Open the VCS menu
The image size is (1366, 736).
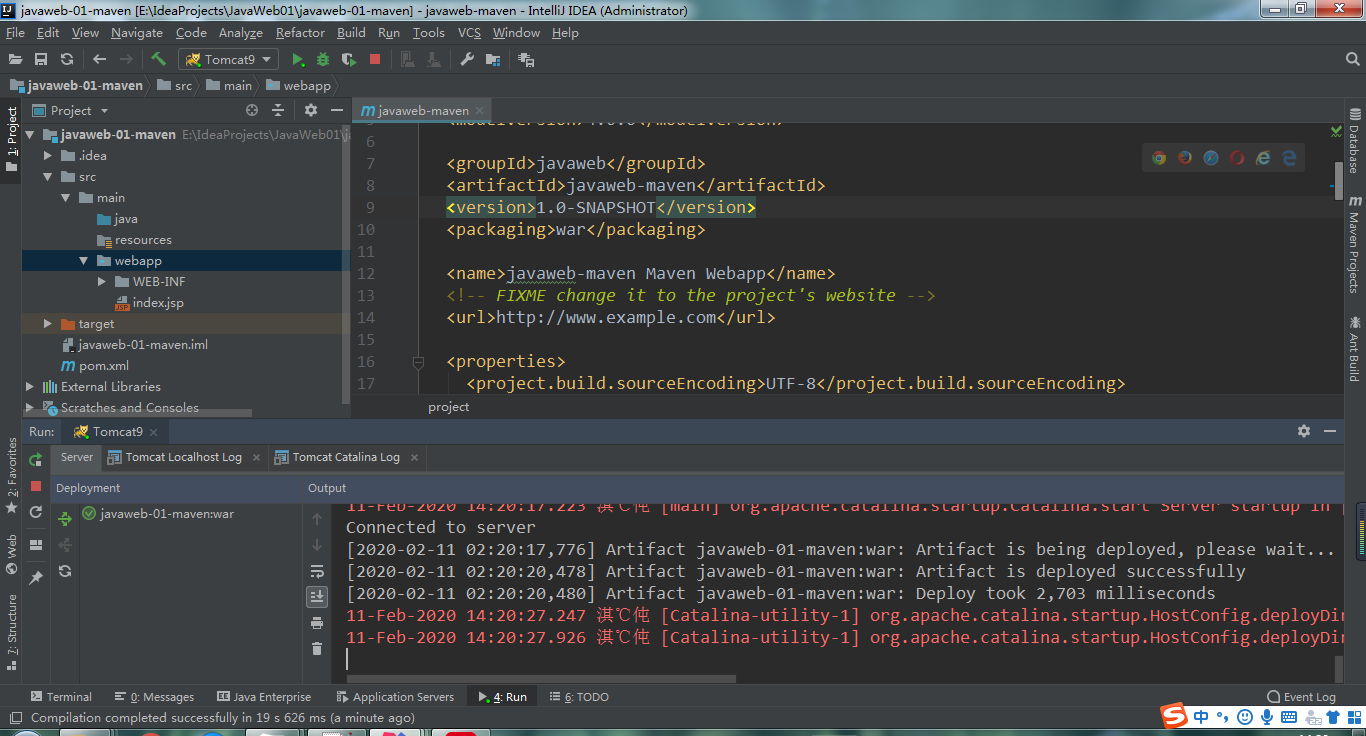coord(469,33)
